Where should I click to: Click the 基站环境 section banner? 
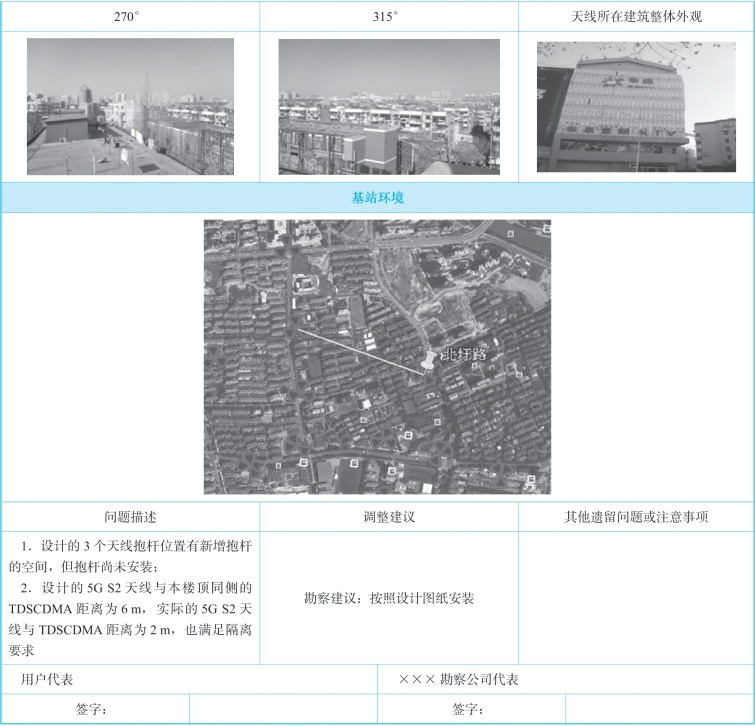click(377, 198)
